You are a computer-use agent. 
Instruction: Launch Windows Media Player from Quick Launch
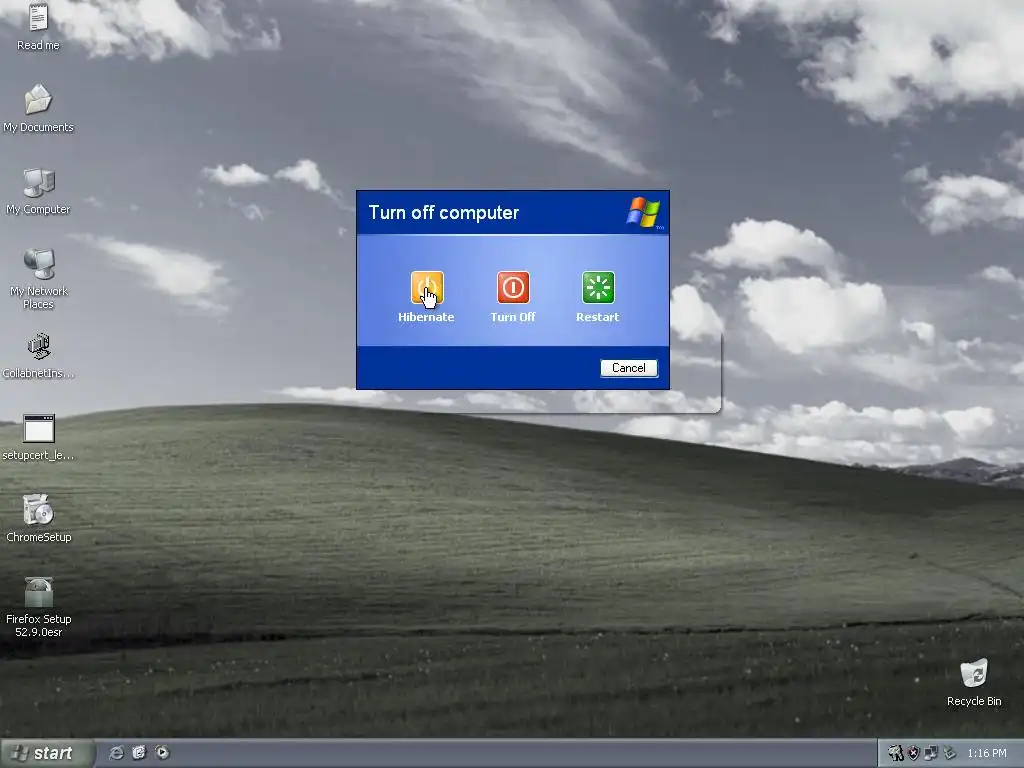(162, 753)
